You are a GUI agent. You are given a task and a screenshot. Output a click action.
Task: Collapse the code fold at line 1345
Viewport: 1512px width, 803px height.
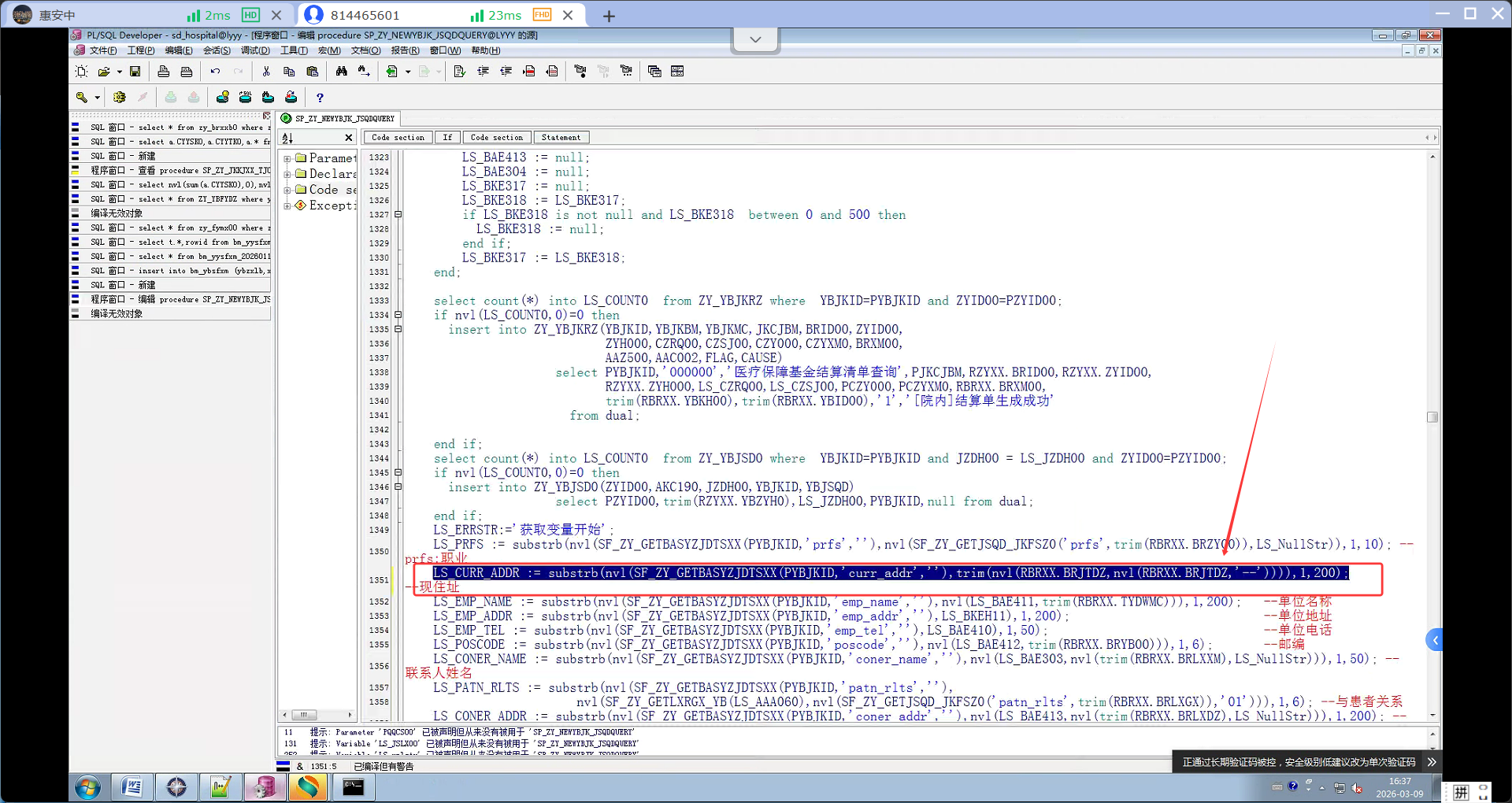[398, 472]
